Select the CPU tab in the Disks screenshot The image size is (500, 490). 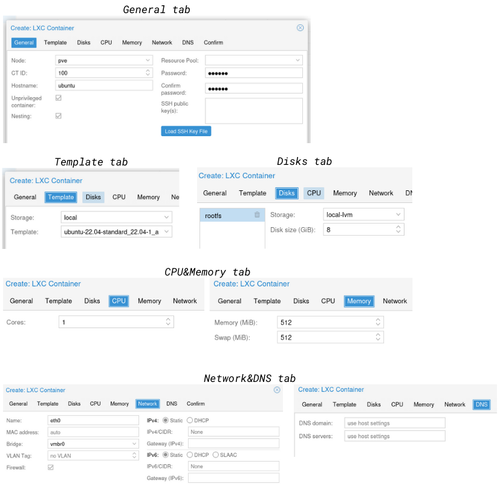point(314,193)
